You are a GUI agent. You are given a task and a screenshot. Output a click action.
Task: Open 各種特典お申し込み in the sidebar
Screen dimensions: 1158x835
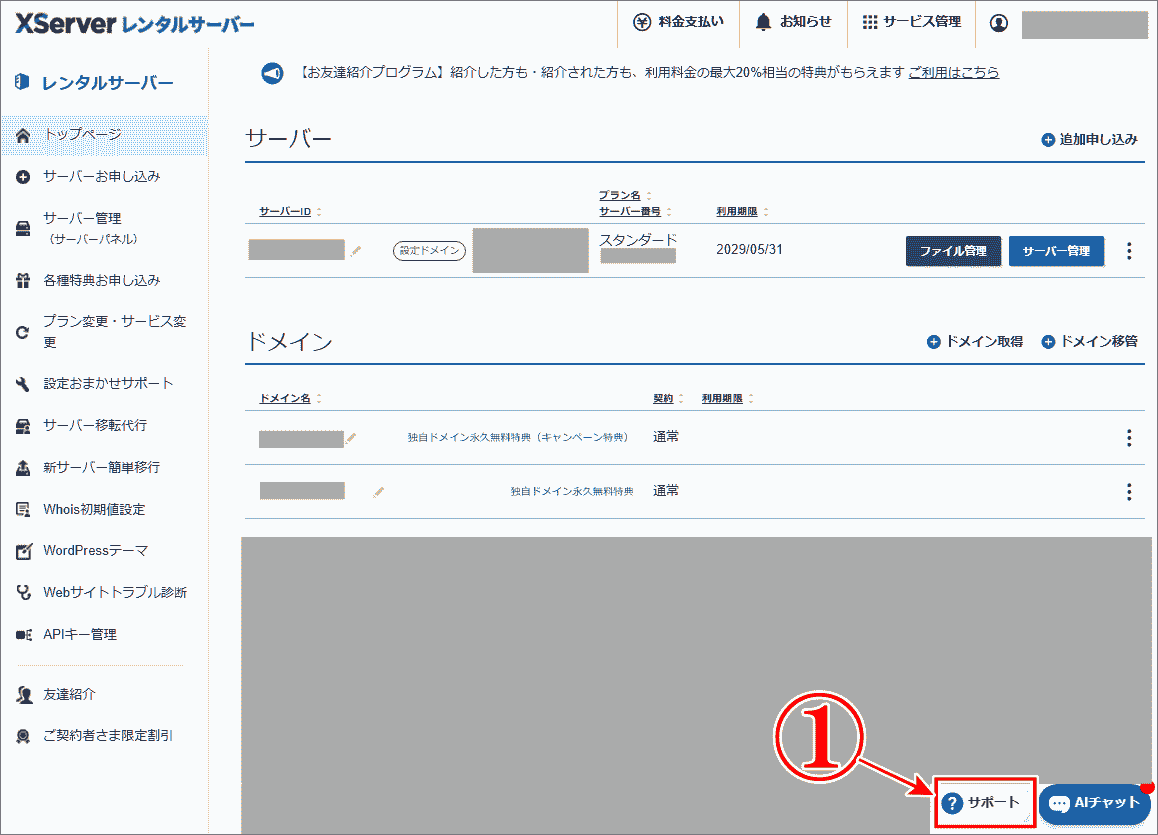(104, 281)
